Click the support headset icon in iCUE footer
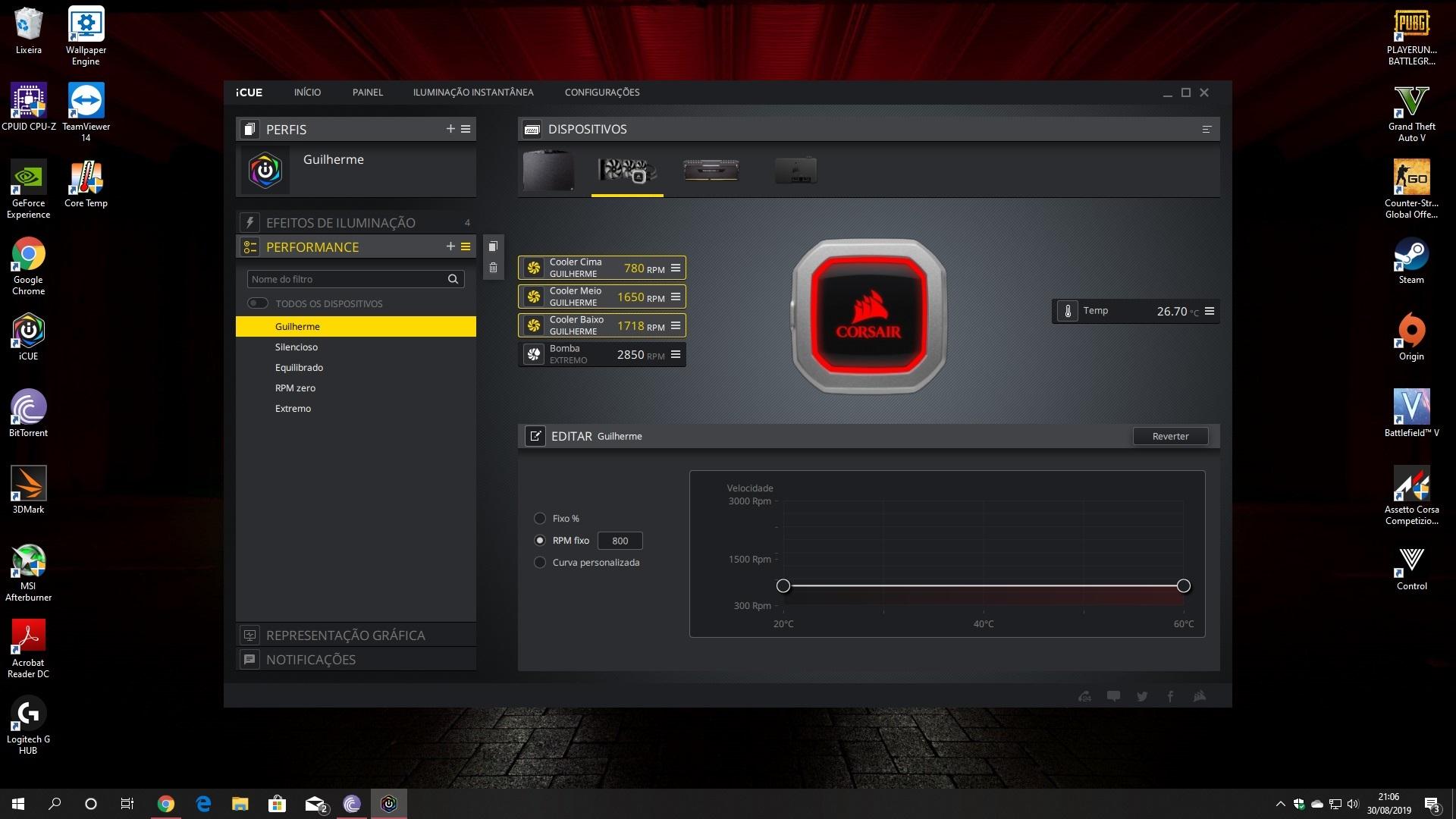The height and width of the screenshot is (819, 1456). tap(1084, 696)
